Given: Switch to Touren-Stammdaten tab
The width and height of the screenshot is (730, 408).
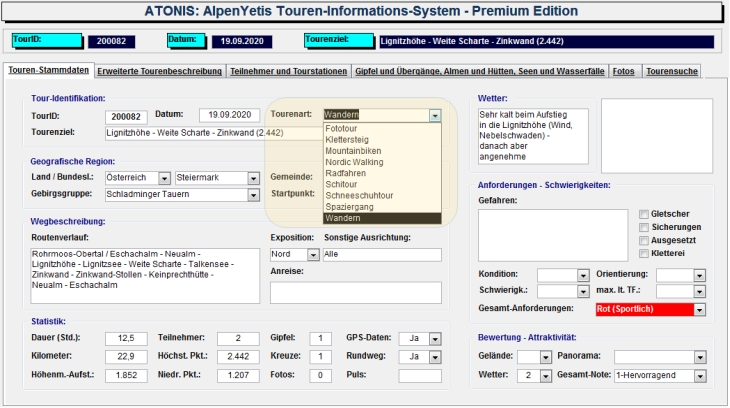Looking at the screenshot, I should 48,70.
